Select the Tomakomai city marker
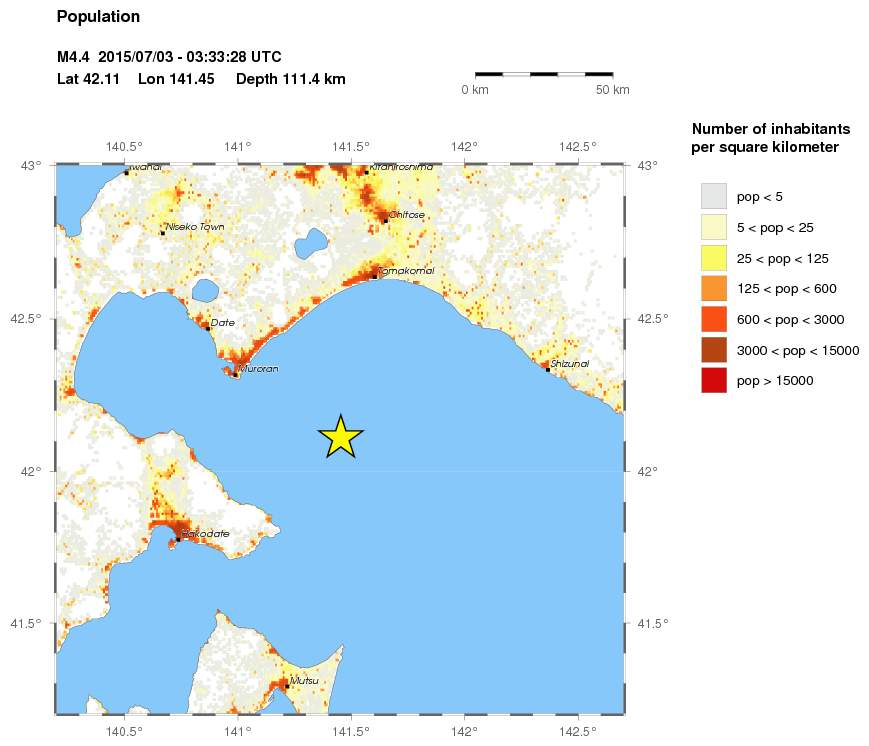This screenshot has height=746, width=869. pyautogui.click(x=374, y=276)
